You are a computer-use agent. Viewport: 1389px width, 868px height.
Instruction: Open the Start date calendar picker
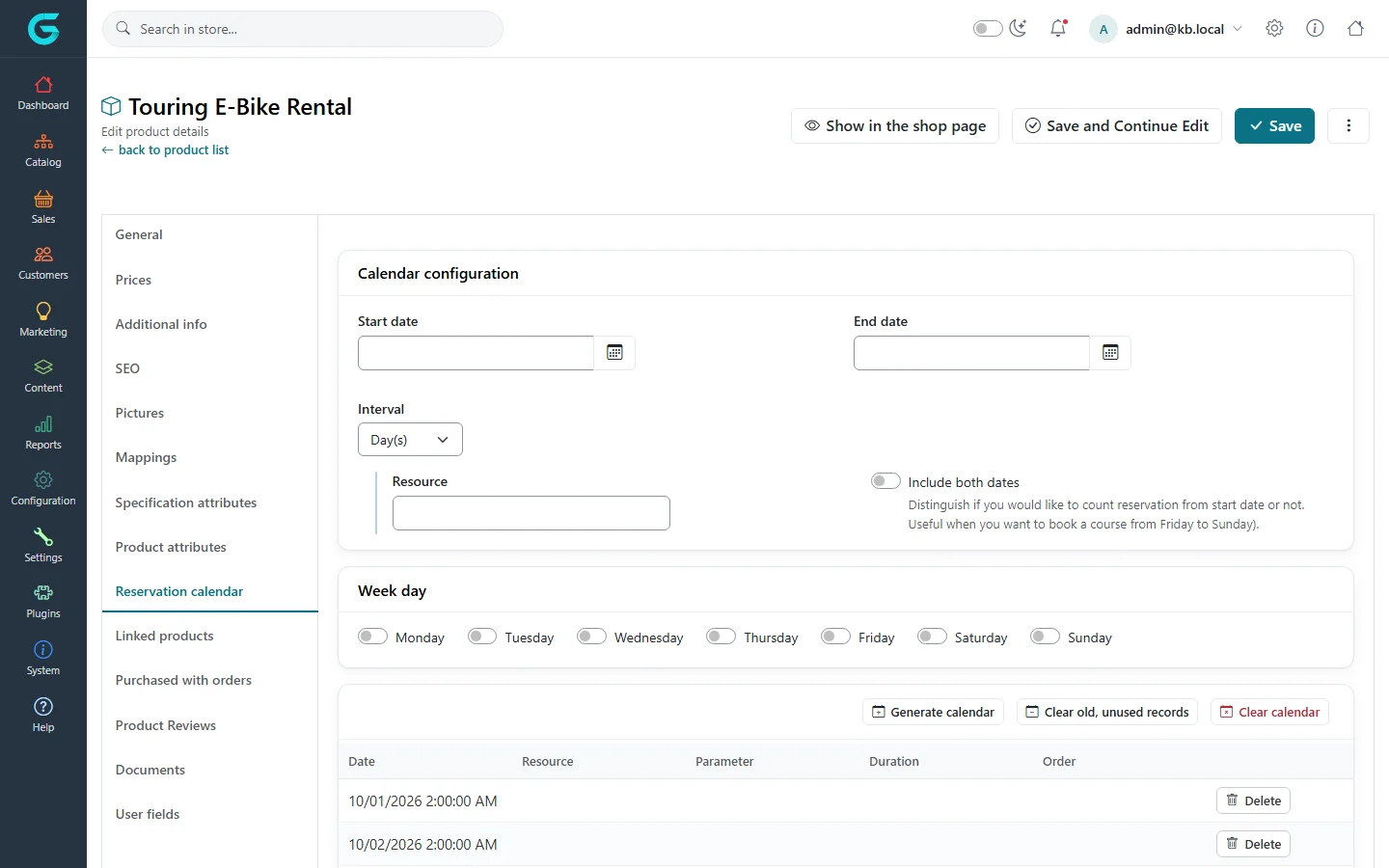tap(614, 353)
